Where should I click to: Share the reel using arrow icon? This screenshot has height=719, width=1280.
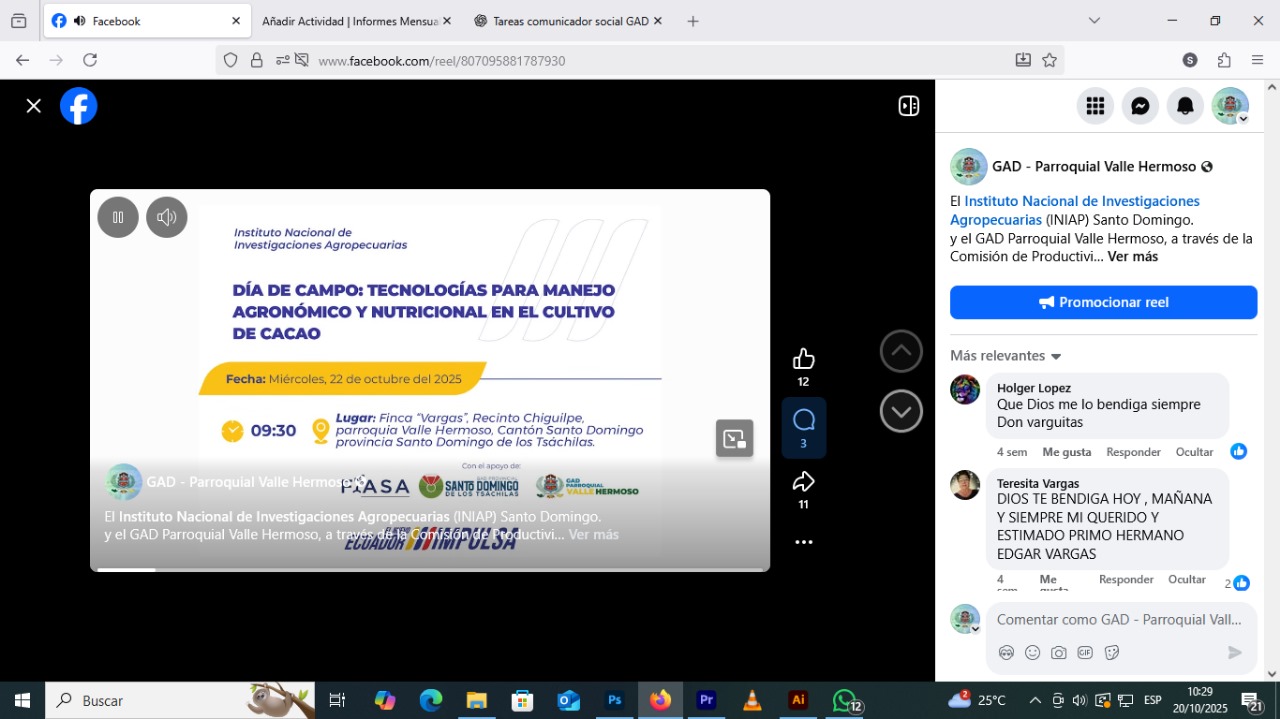[803, 482]
